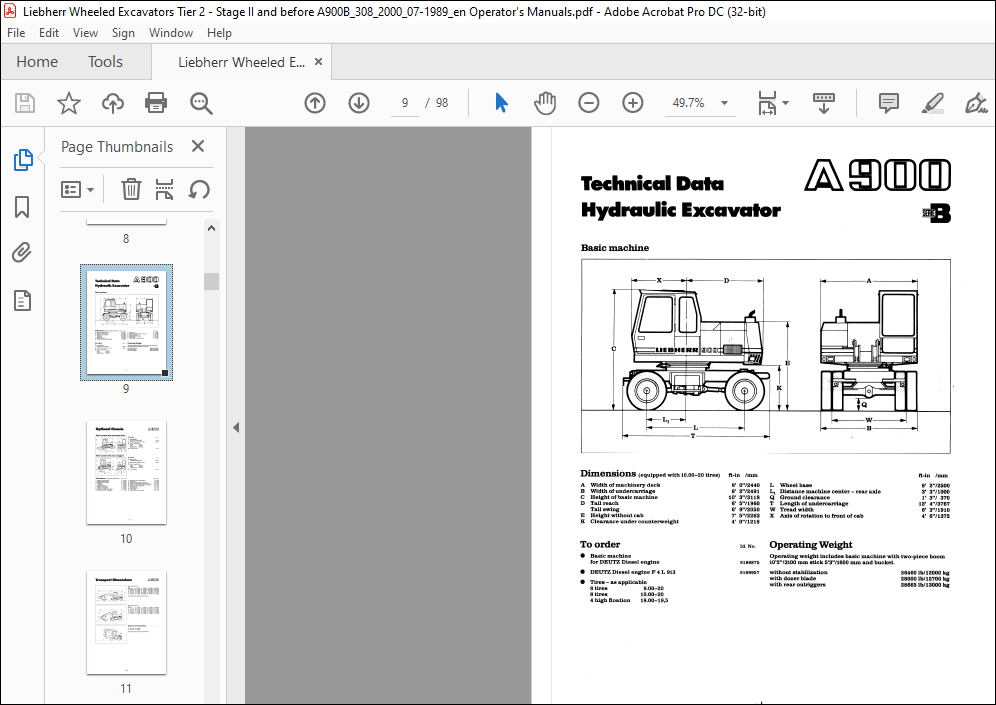Zoom out with minus icon
Image resolution: width=996 pixels, height=705 pixels.
(x=589, y=103)
